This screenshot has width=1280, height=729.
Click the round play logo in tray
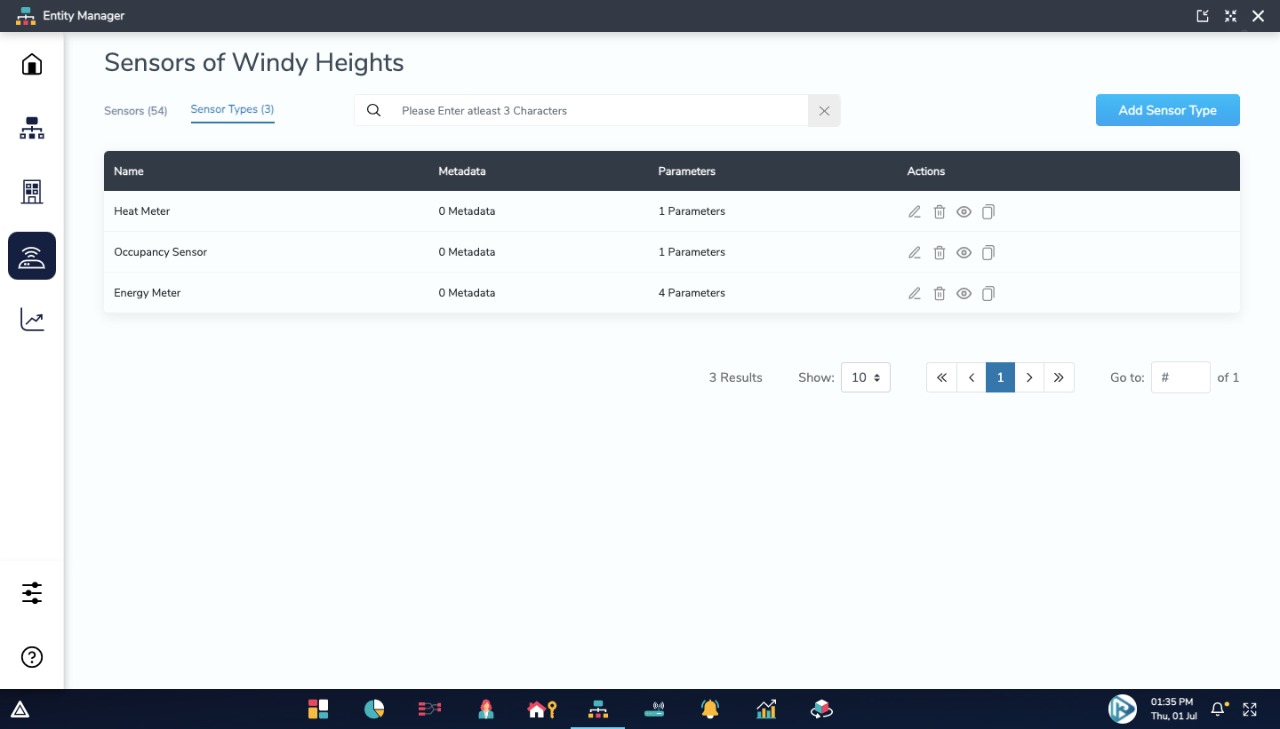click(x=1122, y=709)
